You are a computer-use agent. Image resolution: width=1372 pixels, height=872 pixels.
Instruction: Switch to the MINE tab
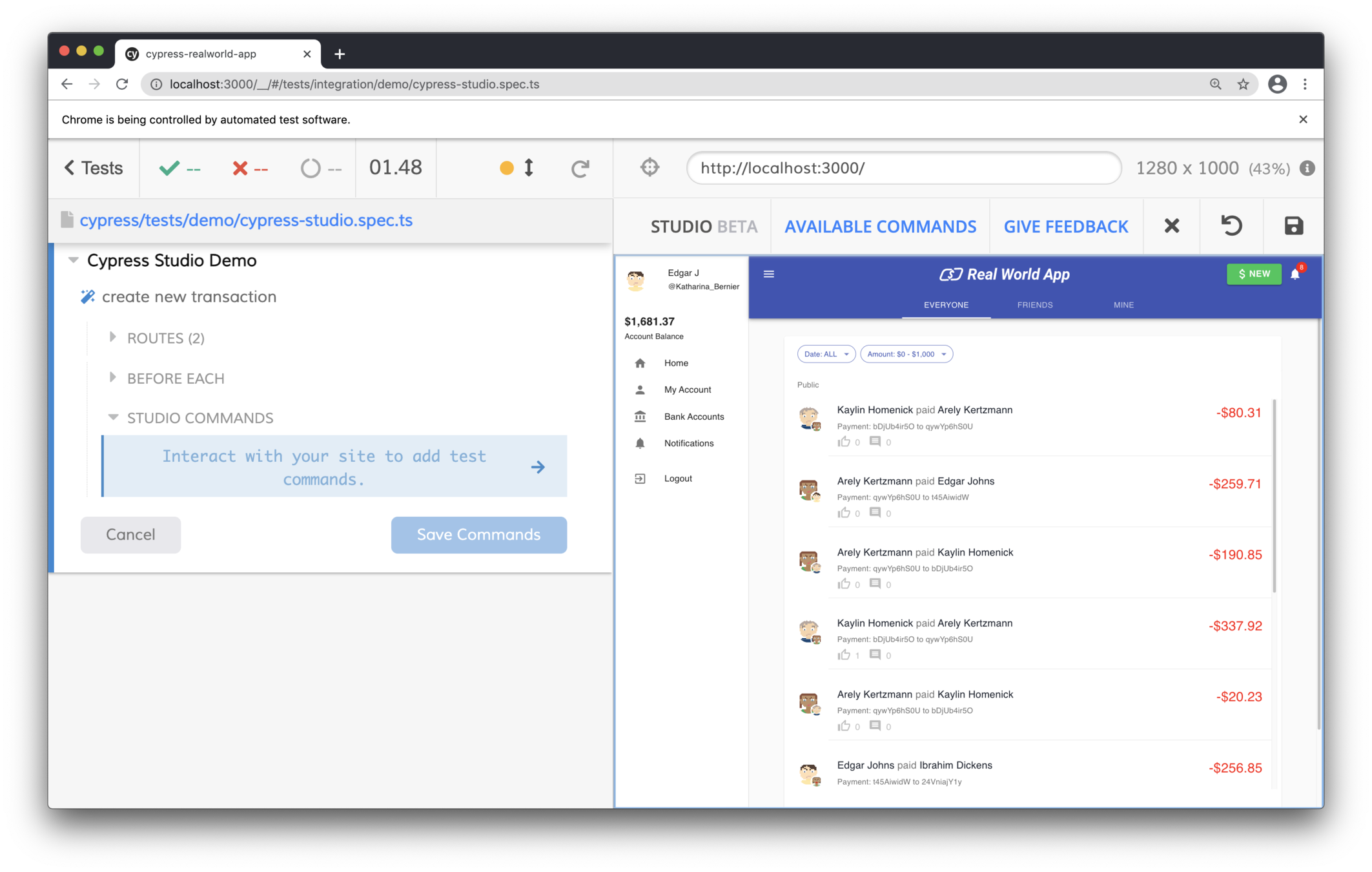click(1123, 305)
